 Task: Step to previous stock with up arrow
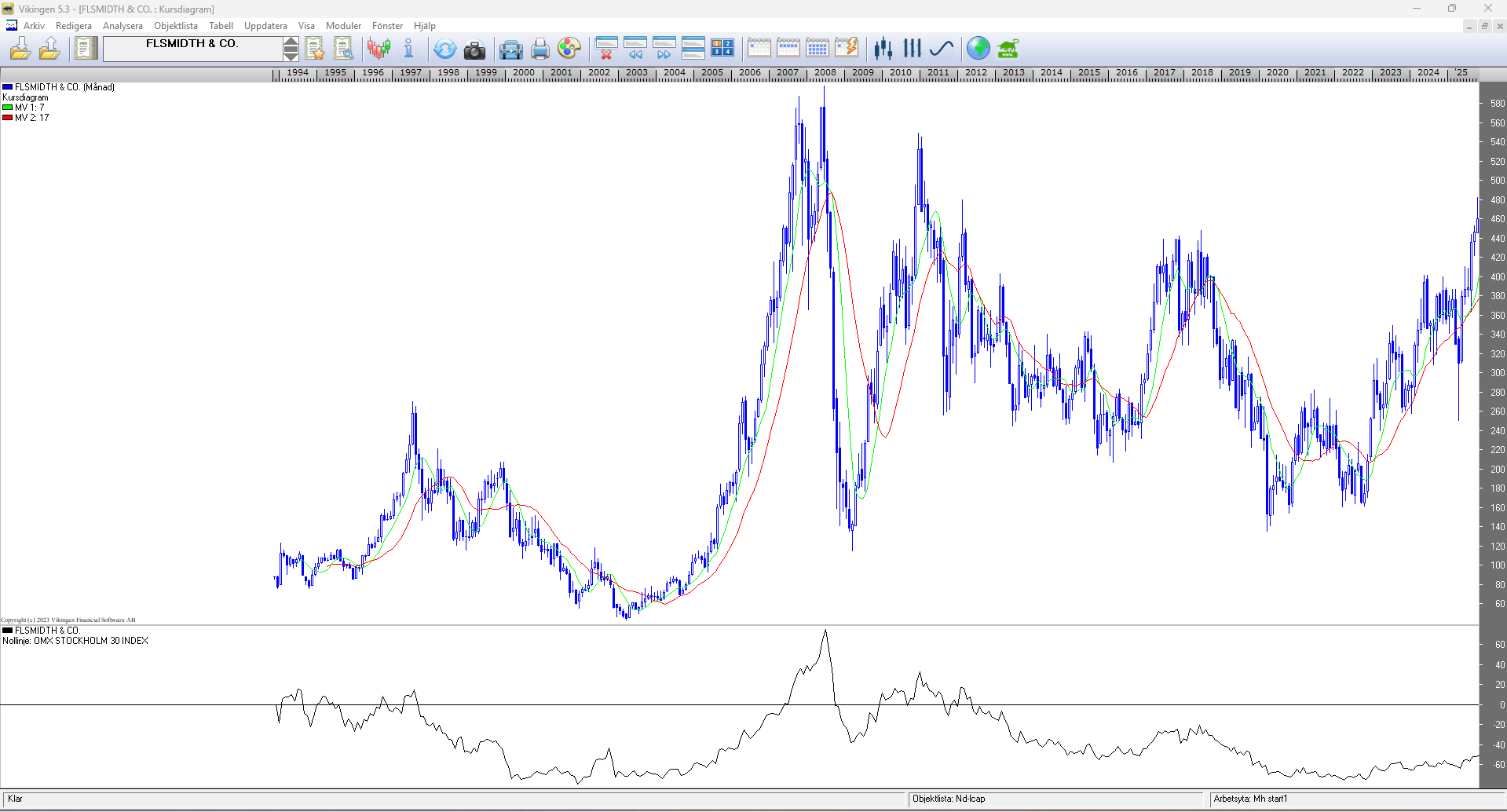pyautogui.click(x=291, y=42)
